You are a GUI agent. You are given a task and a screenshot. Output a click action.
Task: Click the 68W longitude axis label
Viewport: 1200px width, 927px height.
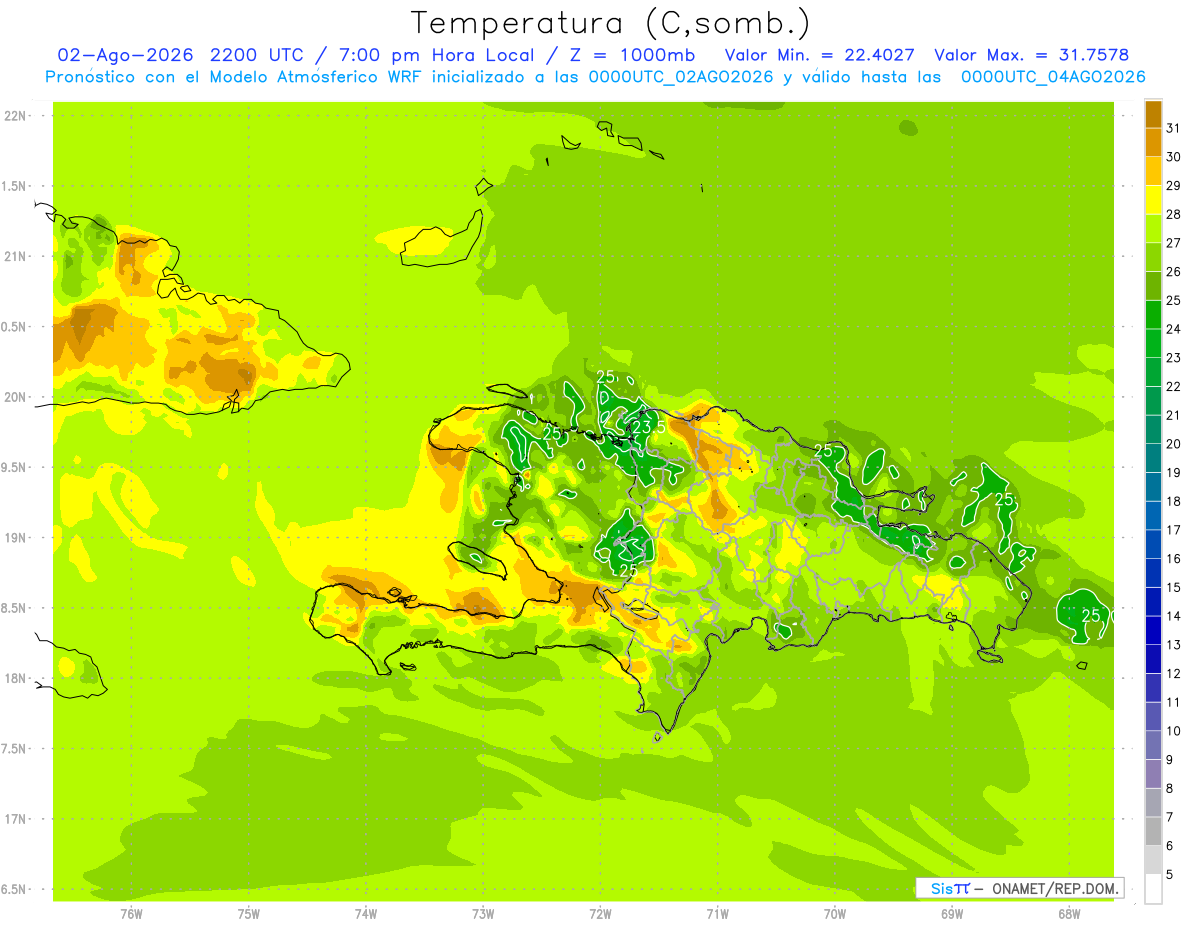(x=1069, y=914)
